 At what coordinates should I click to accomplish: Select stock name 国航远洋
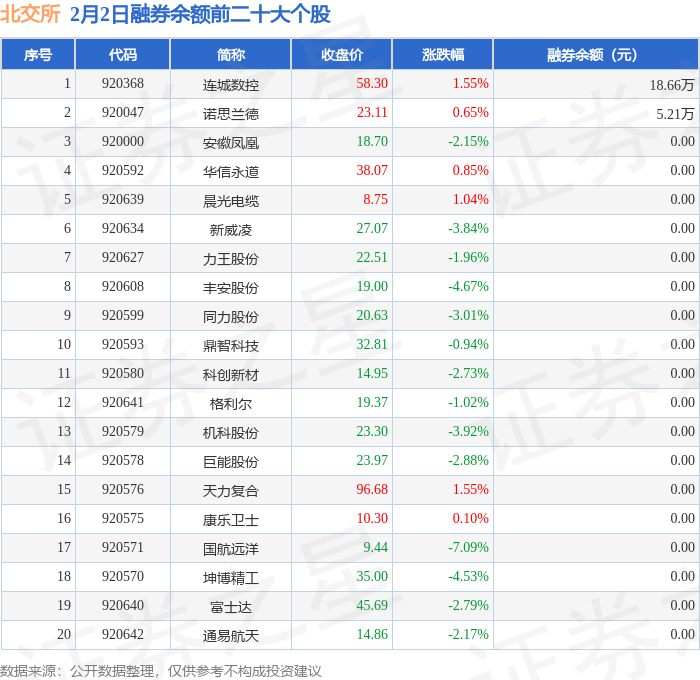click(x=230, y=549)
